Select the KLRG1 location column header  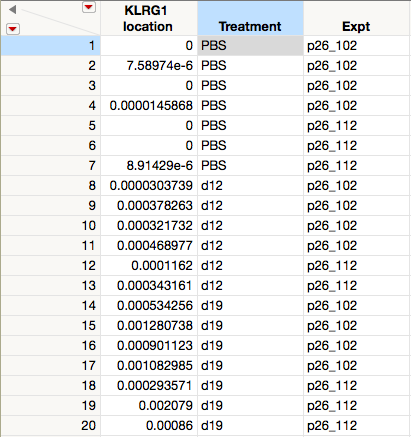148,18
